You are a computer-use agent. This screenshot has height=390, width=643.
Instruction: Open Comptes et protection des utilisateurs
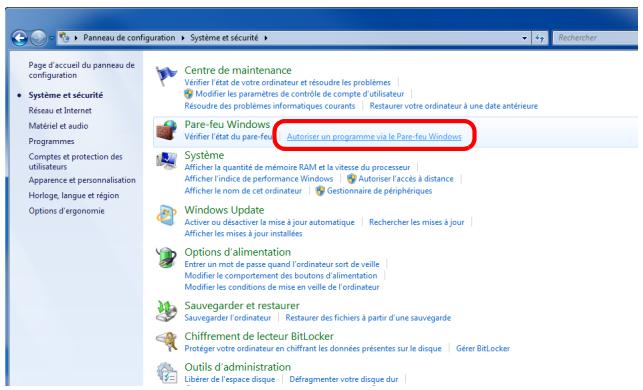(75, 162)
